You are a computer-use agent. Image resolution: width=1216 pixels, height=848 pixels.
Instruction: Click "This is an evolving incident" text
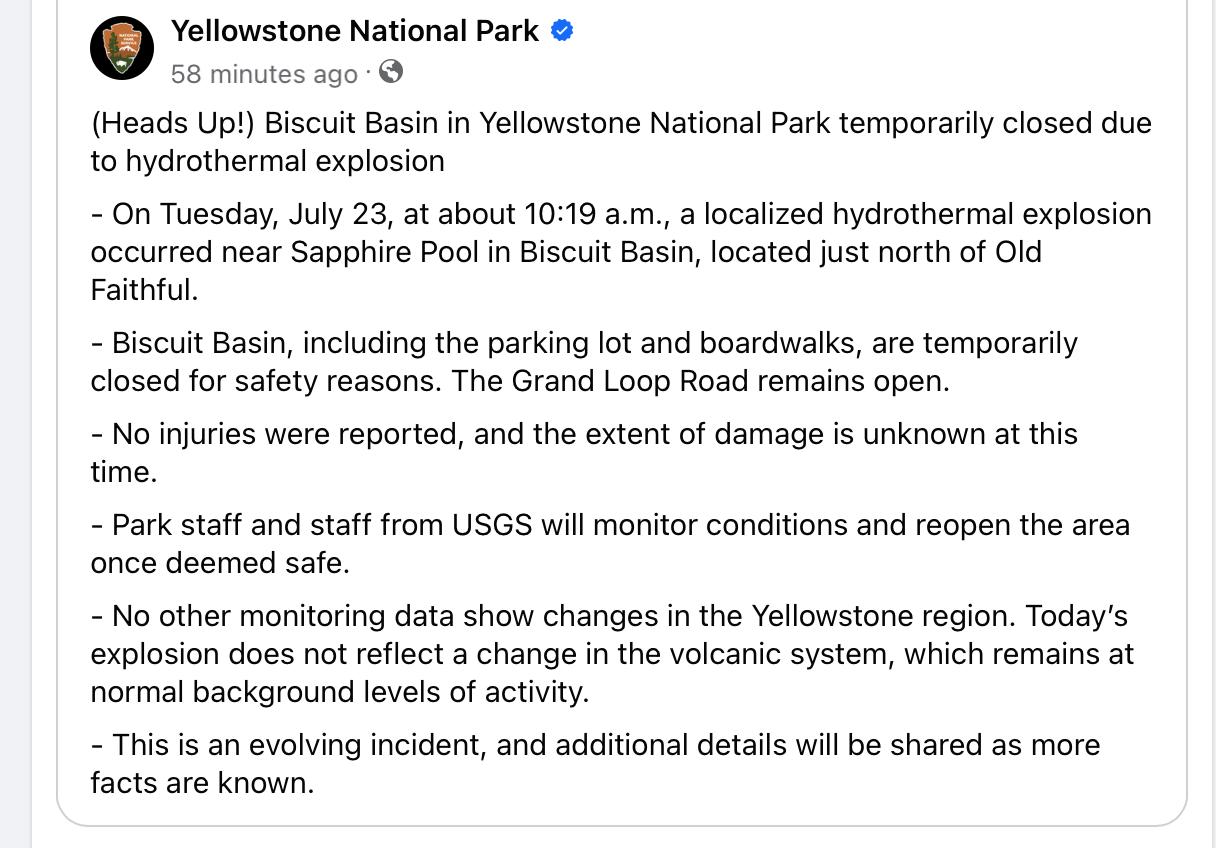(x=297, y=745)
